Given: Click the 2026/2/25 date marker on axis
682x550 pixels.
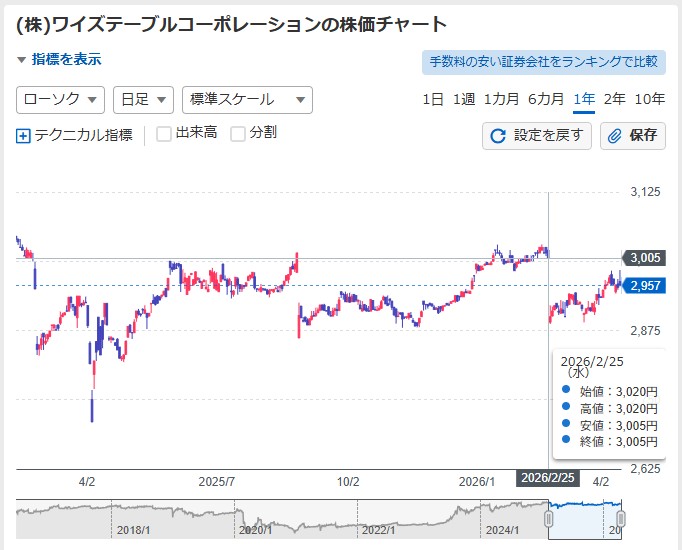Looking at the screenshot, I should [548, 478].
